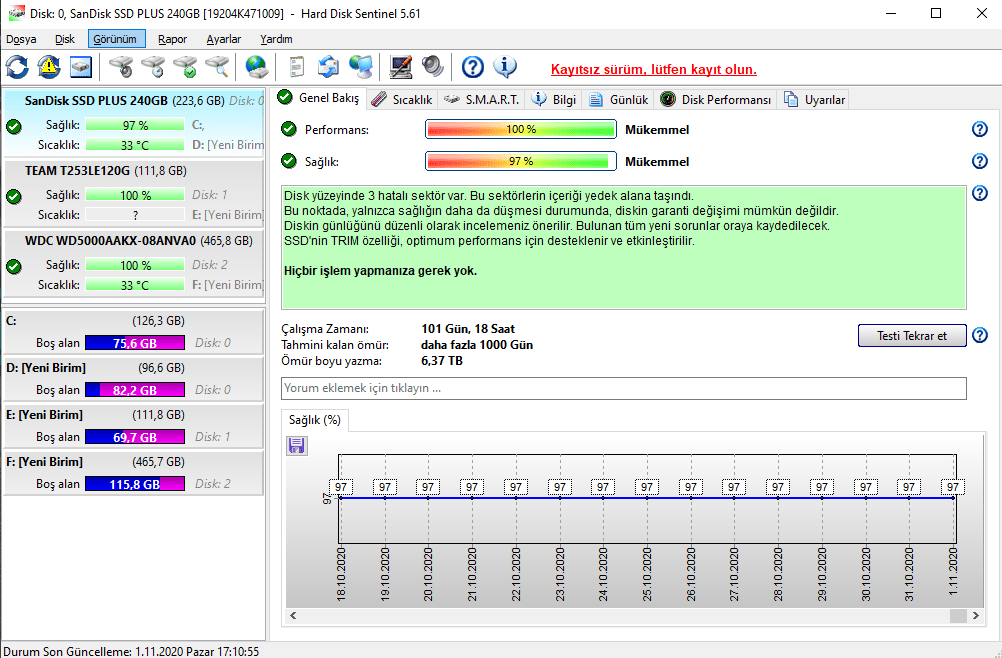Click the blue refresh arrows toolbar icon
1002x658 pixels.
[17, 67]
